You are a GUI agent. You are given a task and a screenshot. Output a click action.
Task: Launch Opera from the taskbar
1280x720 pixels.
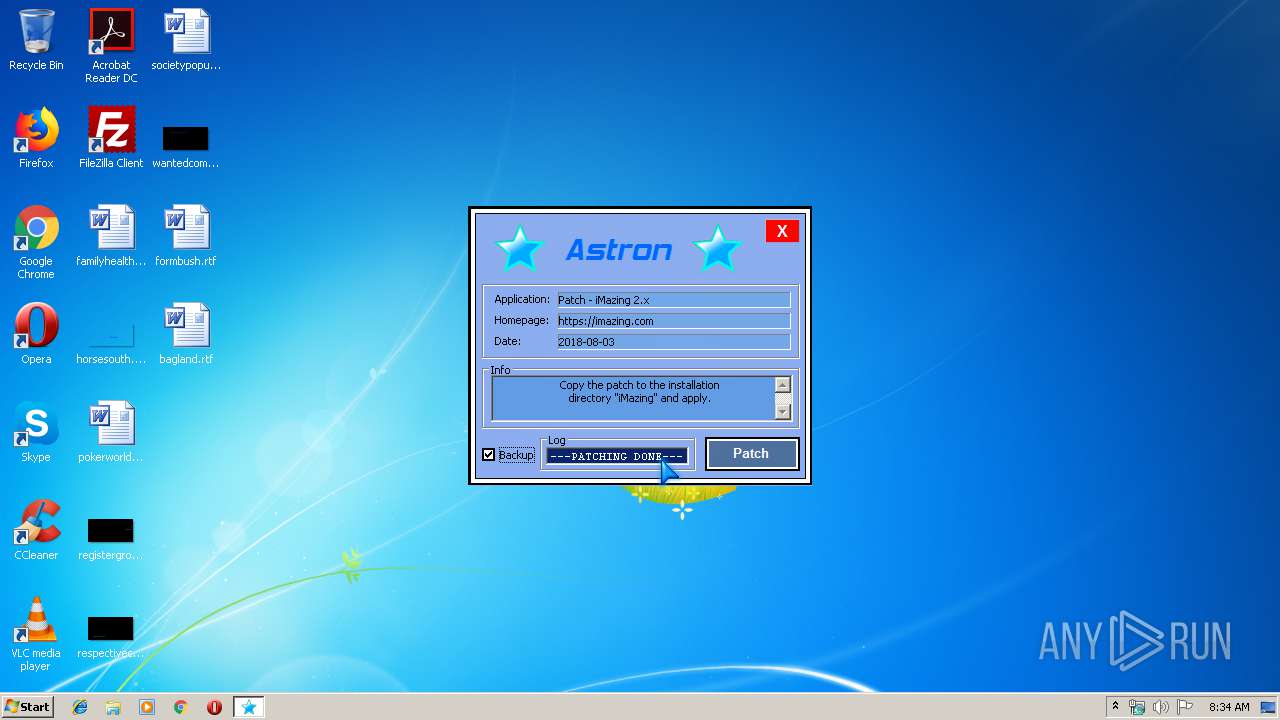point(214,707)
